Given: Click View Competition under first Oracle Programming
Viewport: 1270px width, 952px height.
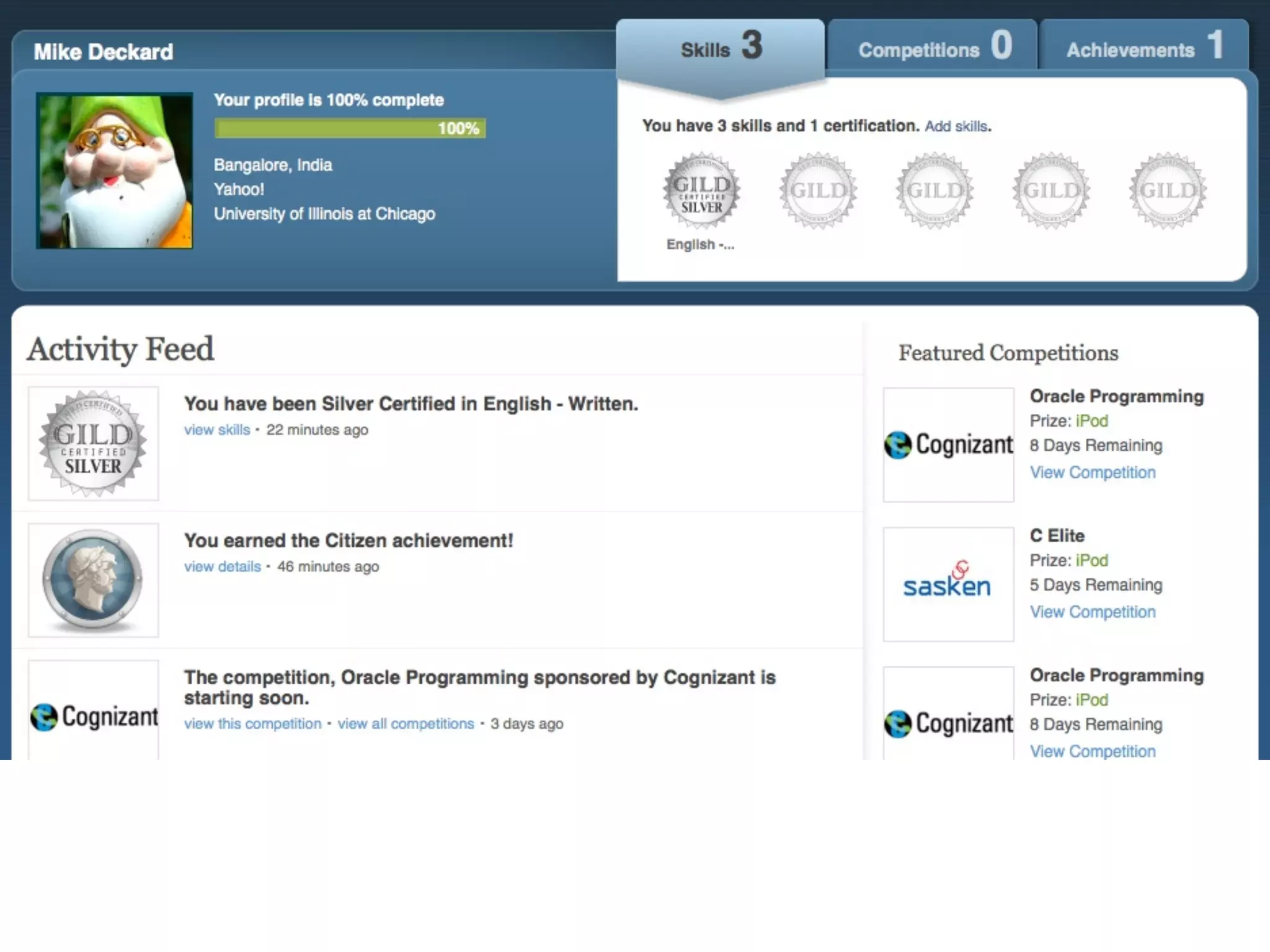Looking at the screenshot, I should (x=1093, y=472).
